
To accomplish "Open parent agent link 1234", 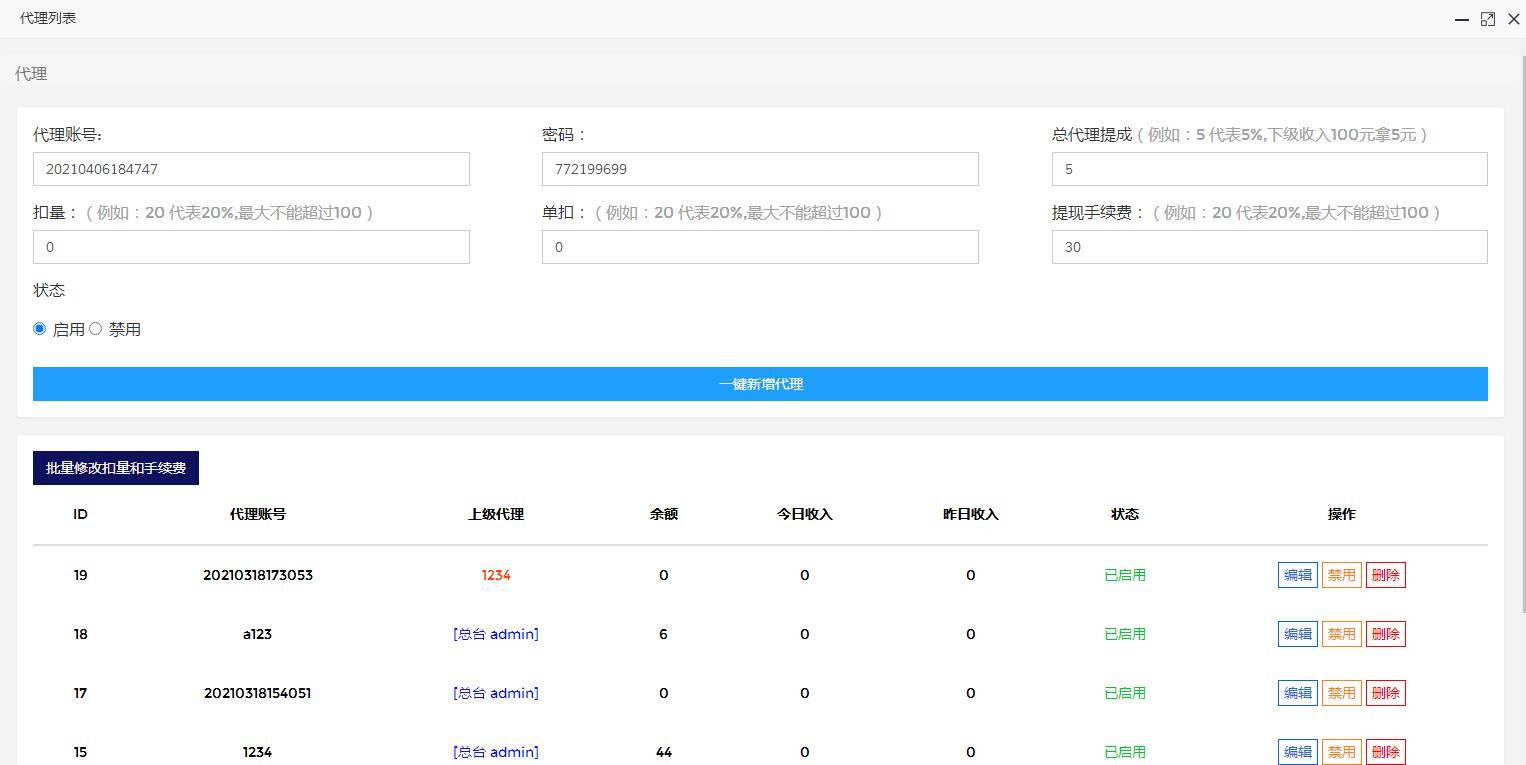I will coord(496,575).
